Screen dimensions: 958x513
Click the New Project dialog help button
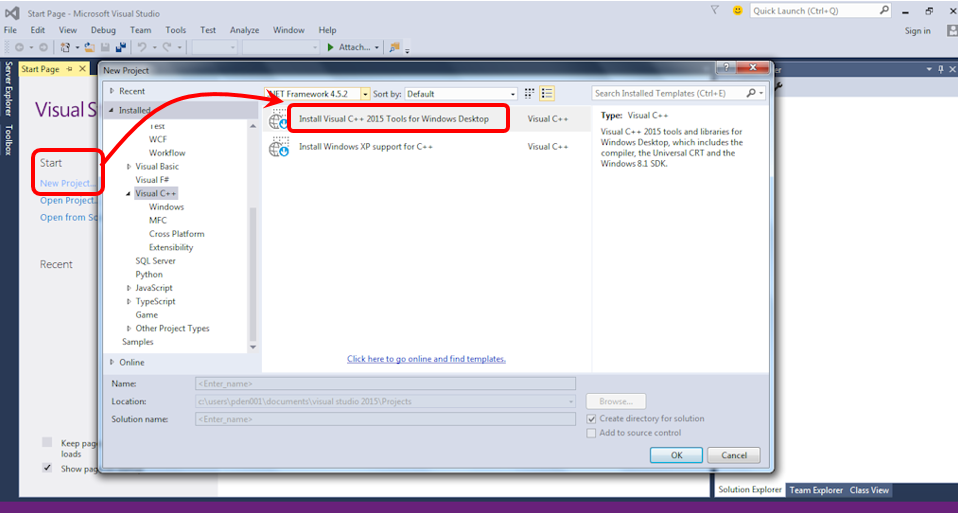[x=726, y=67]
